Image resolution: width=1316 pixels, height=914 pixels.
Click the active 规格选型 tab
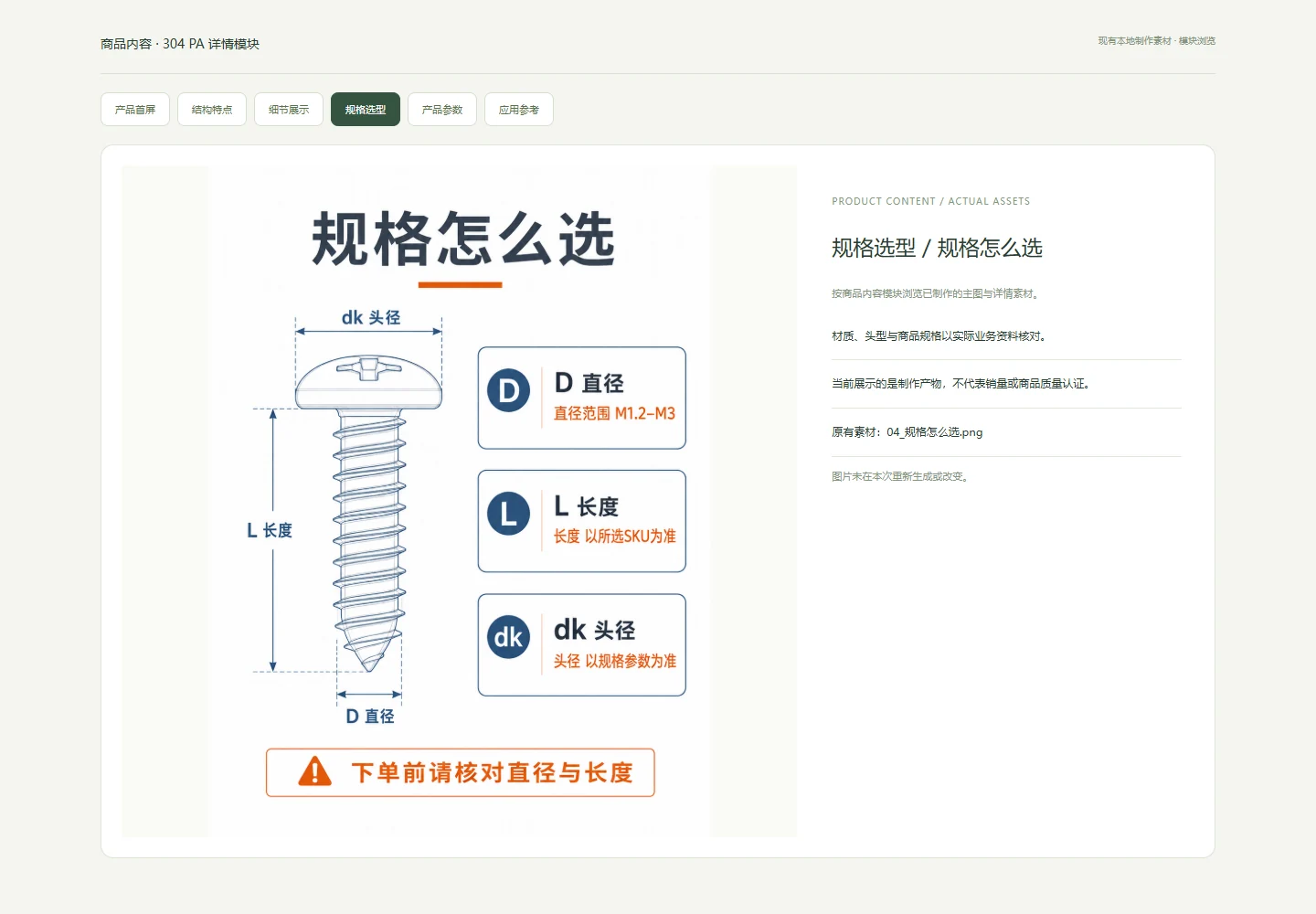click(366, 110)
